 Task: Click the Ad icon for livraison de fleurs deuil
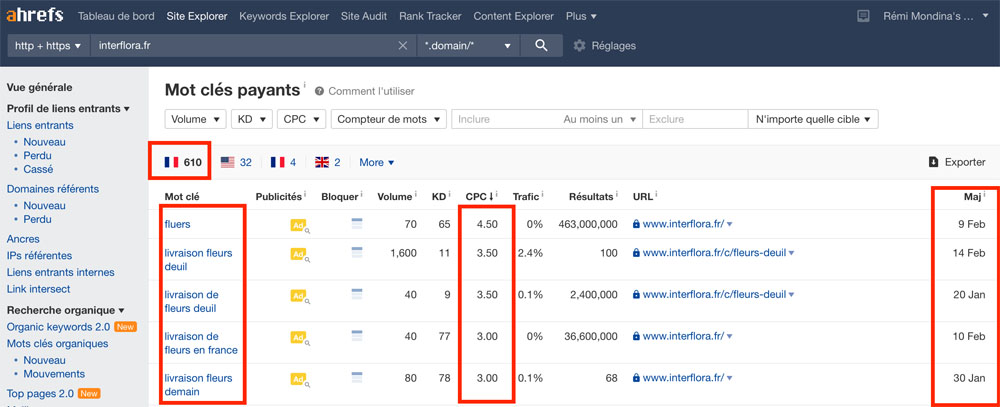[x=300, y=295]
